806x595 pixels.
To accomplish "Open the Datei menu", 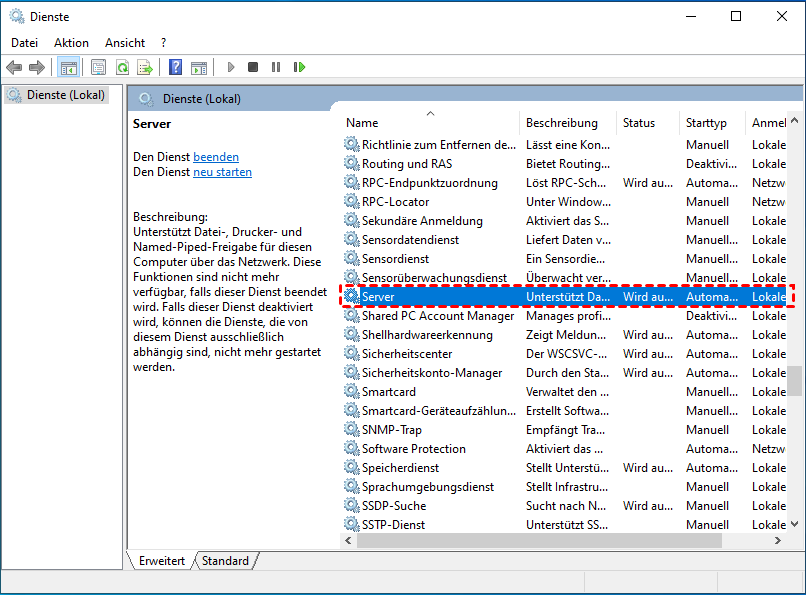I will click(24, 43).
